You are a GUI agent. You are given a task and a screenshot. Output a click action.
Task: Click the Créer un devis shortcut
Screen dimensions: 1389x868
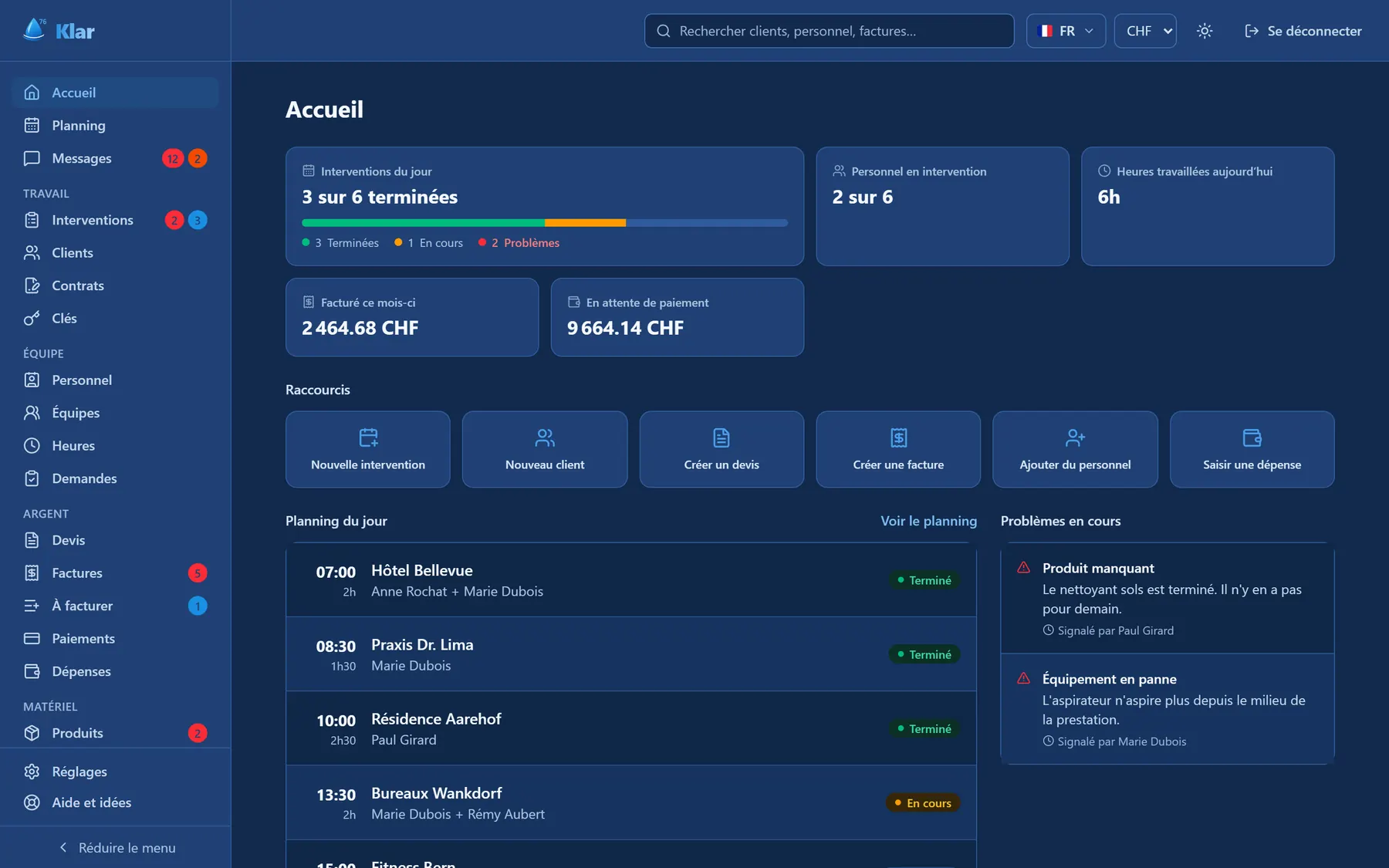(x=722, y=449)
